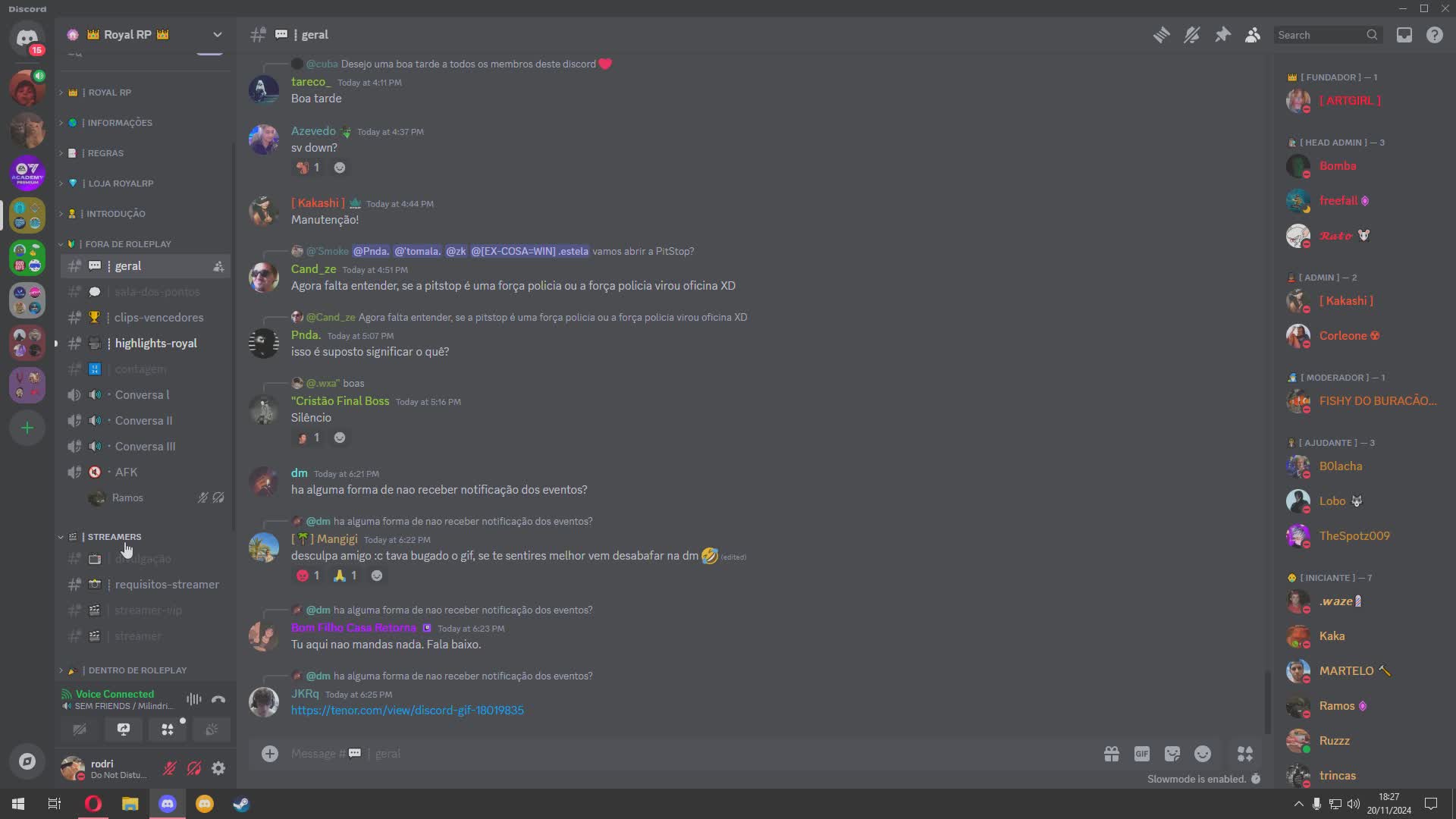Open pinned messages
The height and width of the screenshot is (819, 1456).
[1222, 35]
